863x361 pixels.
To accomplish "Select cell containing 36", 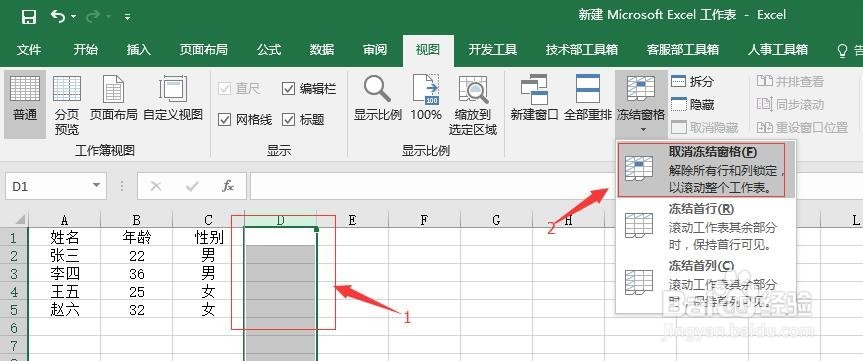I will click(136, 274).
